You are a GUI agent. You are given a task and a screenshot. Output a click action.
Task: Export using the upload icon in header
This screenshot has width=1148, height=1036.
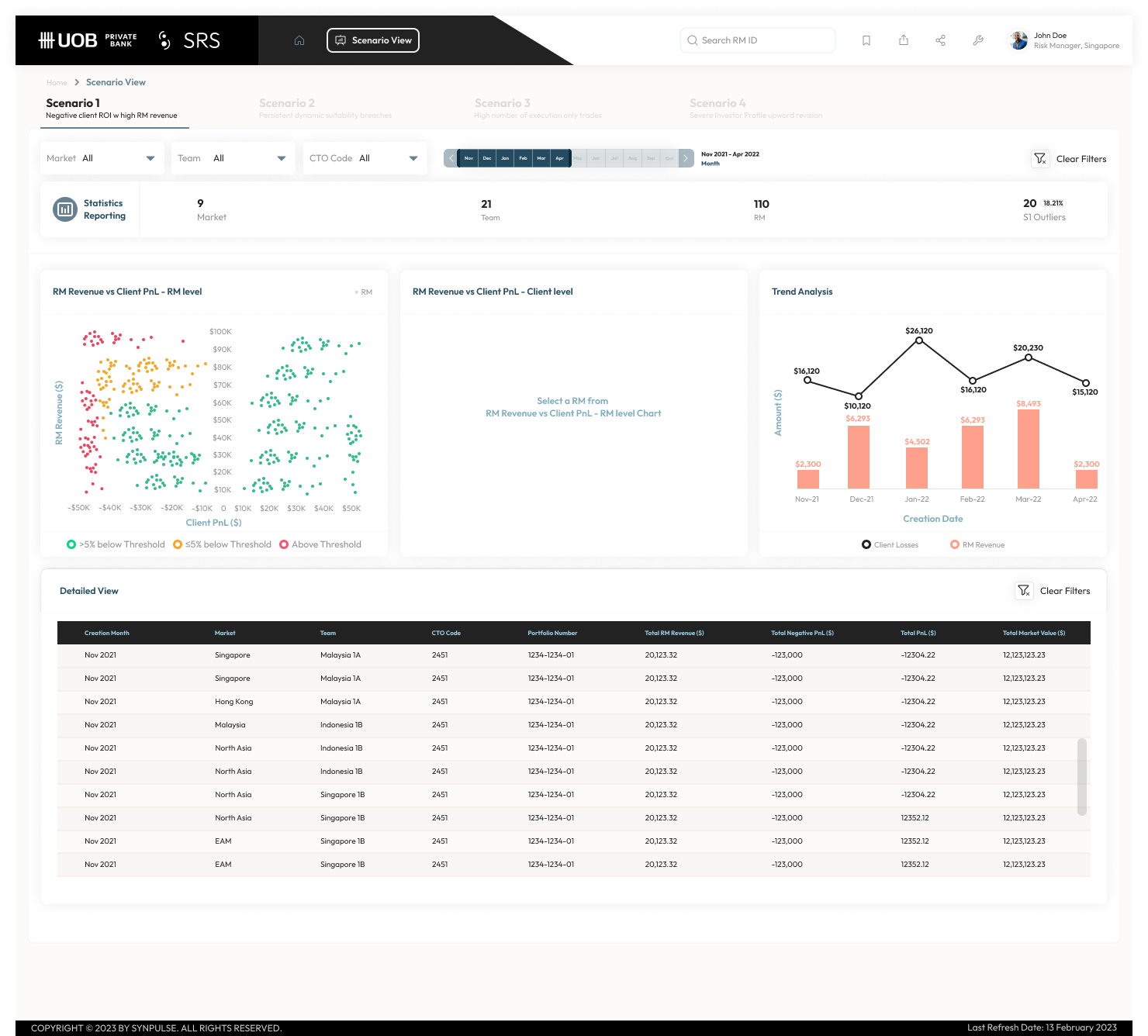pos(904,40)
